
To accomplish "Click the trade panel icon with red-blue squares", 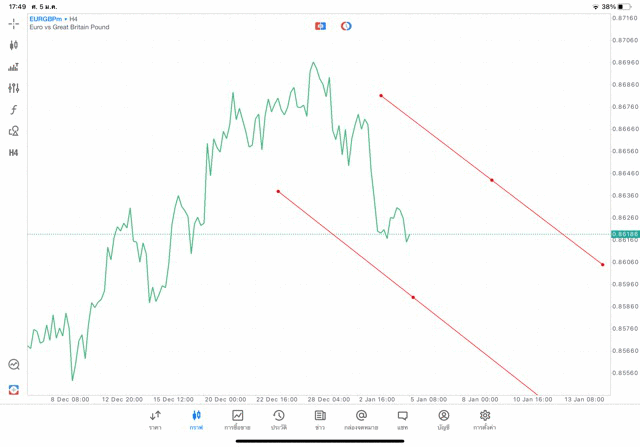I will pyautogui.click(x=320, y=26).
